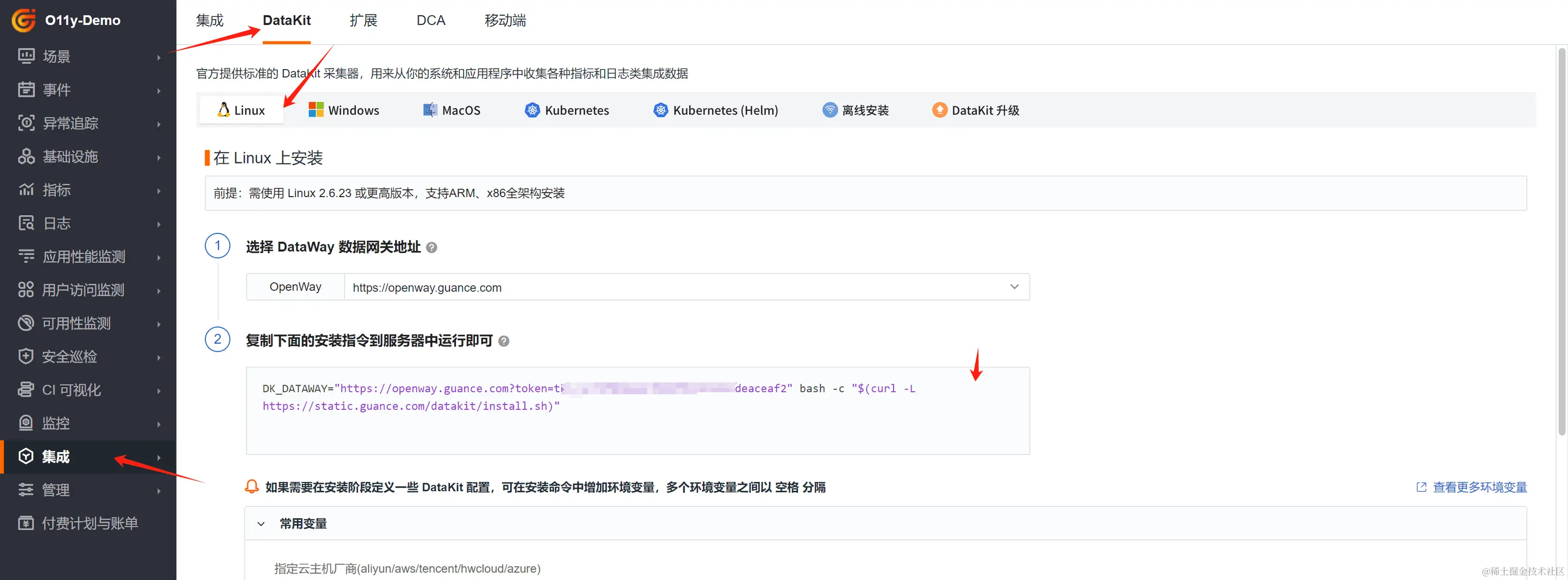Click help icon beside 复制下面的安装指令 heading
This screenshot has width=1568, height=580.
[x=503, y=341]
